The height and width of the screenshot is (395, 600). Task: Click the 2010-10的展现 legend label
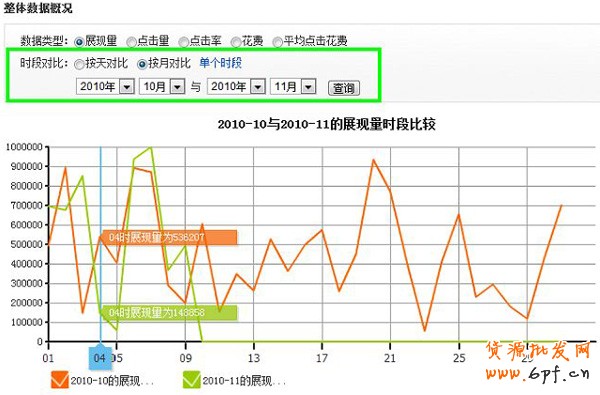pos(112,380)
